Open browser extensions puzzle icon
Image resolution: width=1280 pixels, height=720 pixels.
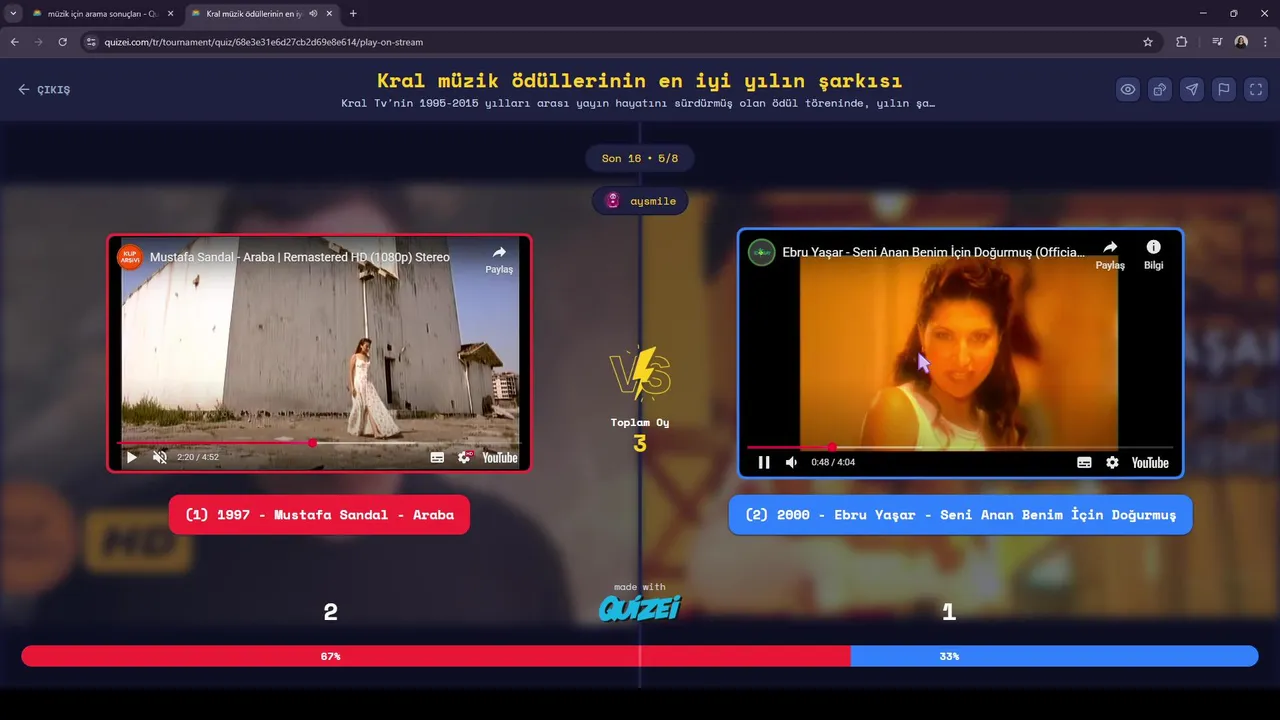click(1182, 42)
